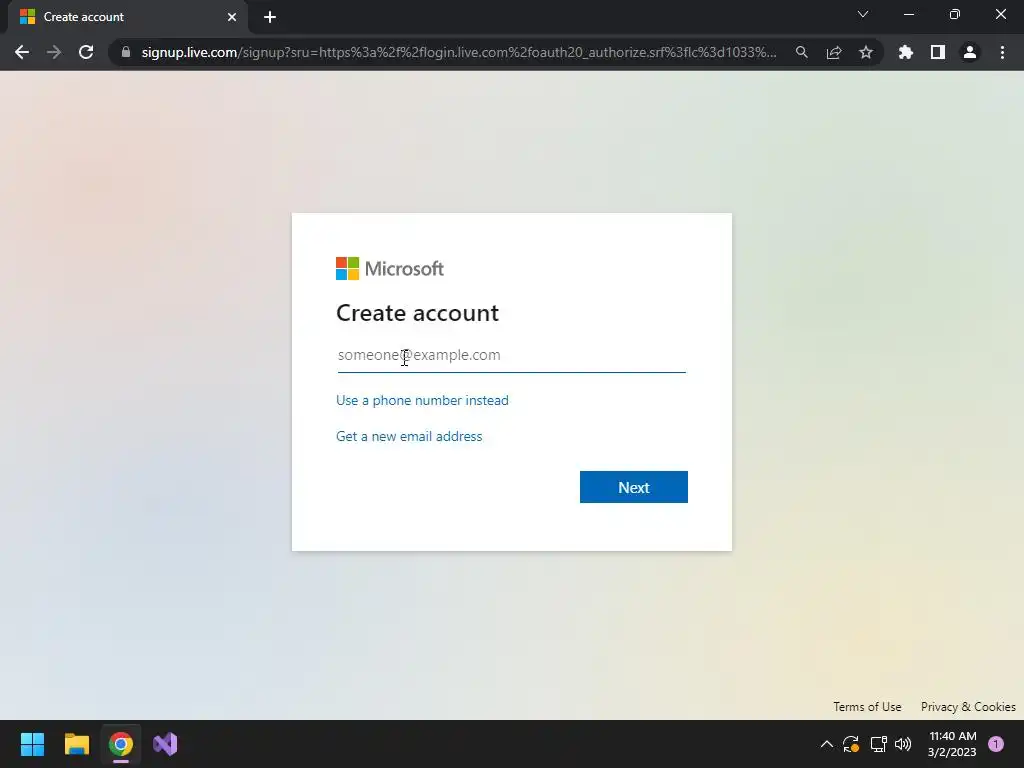Click the signup.live.com address bar

[458, 52]
